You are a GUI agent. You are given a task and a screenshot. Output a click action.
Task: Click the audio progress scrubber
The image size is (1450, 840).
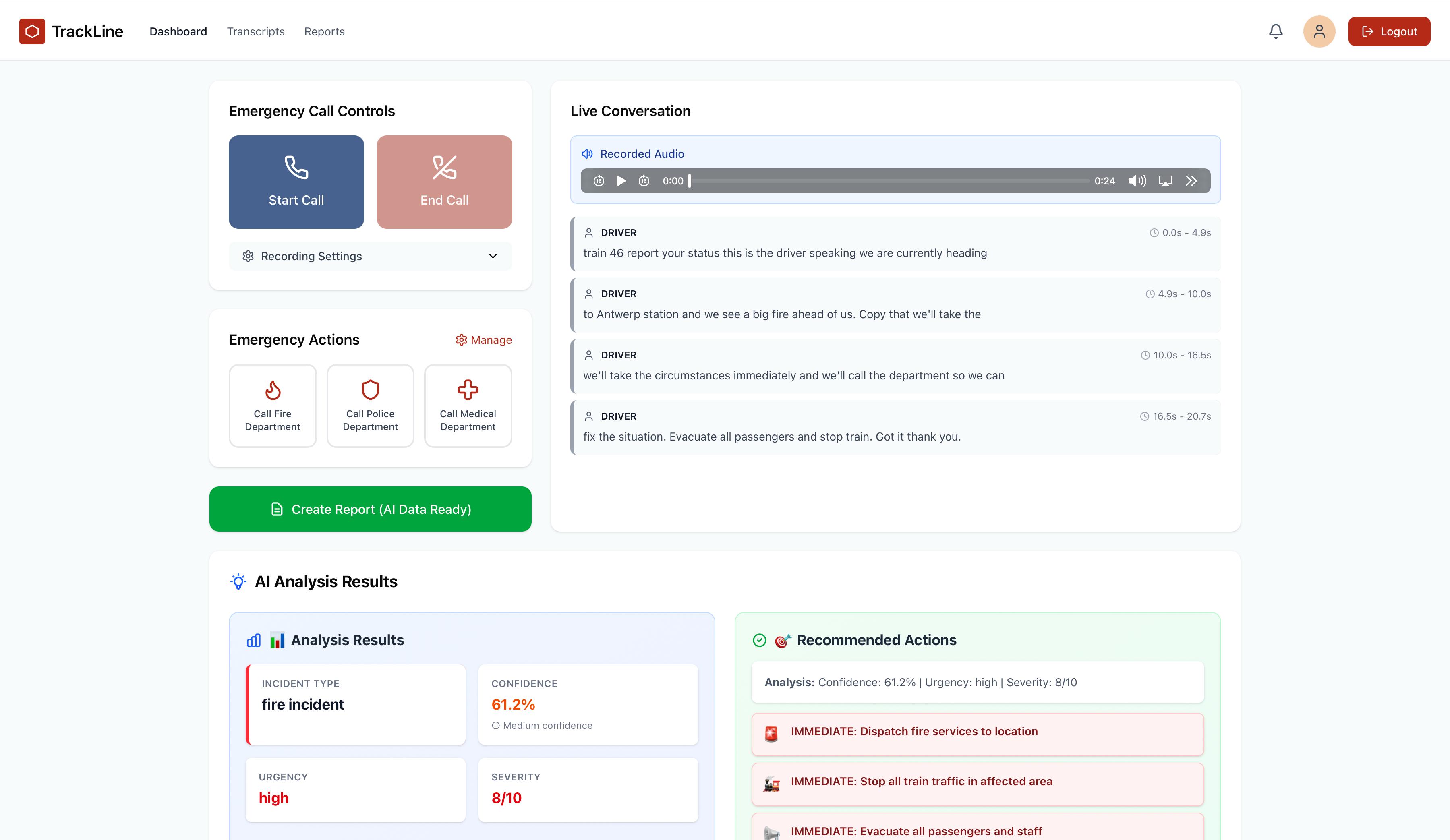[889, 181]
